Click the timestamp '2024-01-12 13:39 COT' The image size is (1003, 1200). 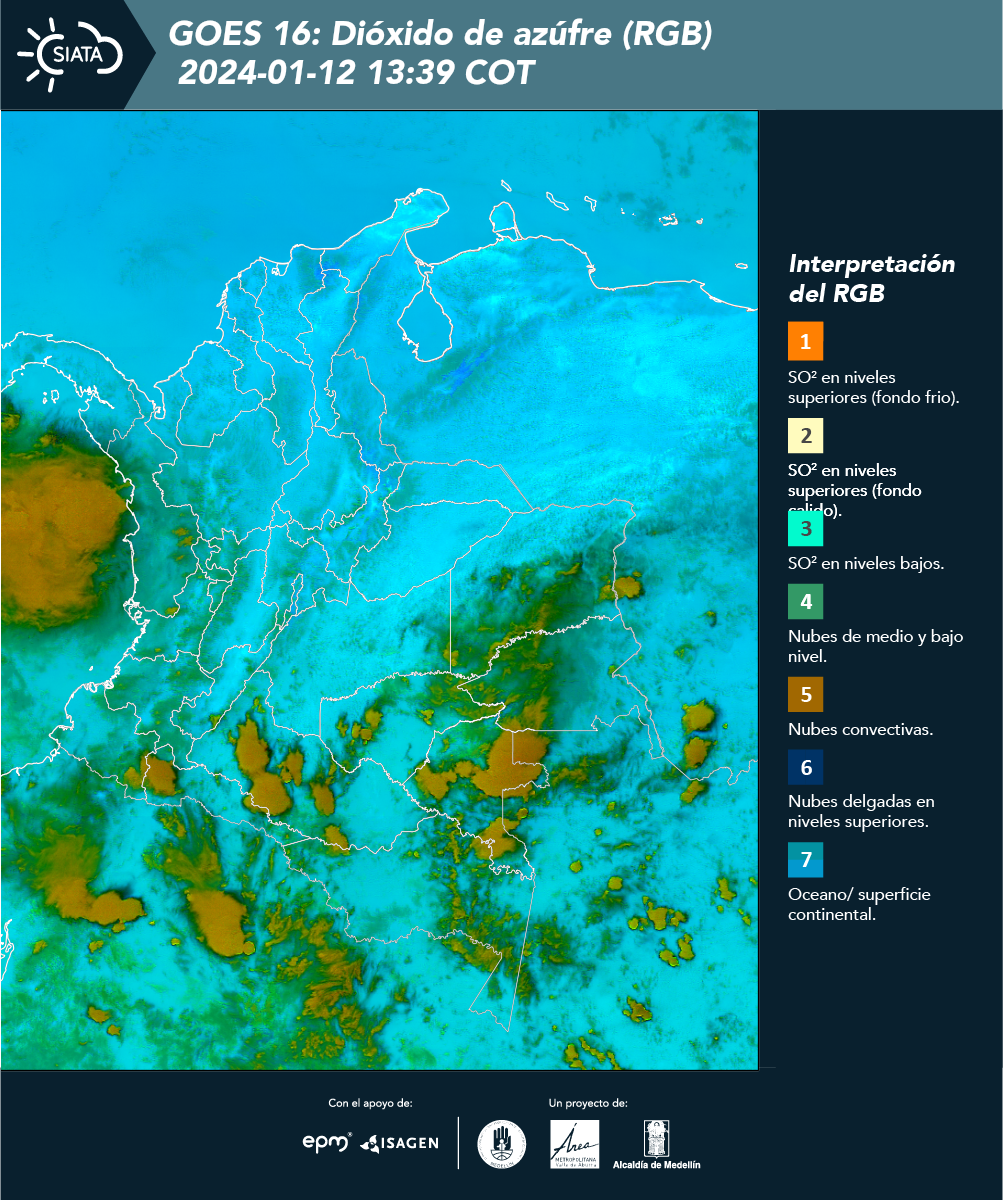356,73
